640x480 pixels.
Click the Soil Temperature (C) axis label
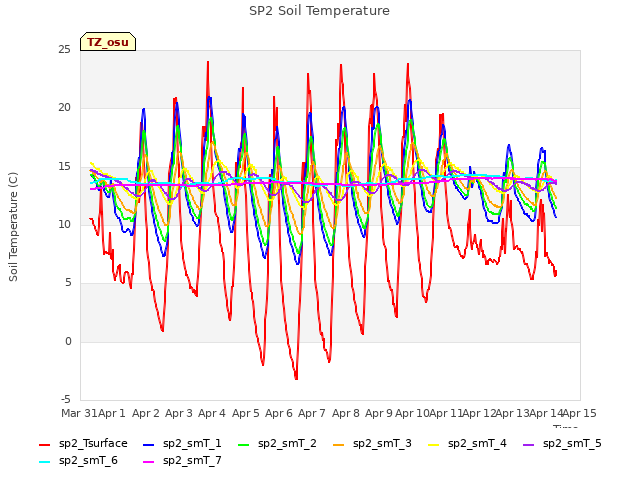point(13,227)
